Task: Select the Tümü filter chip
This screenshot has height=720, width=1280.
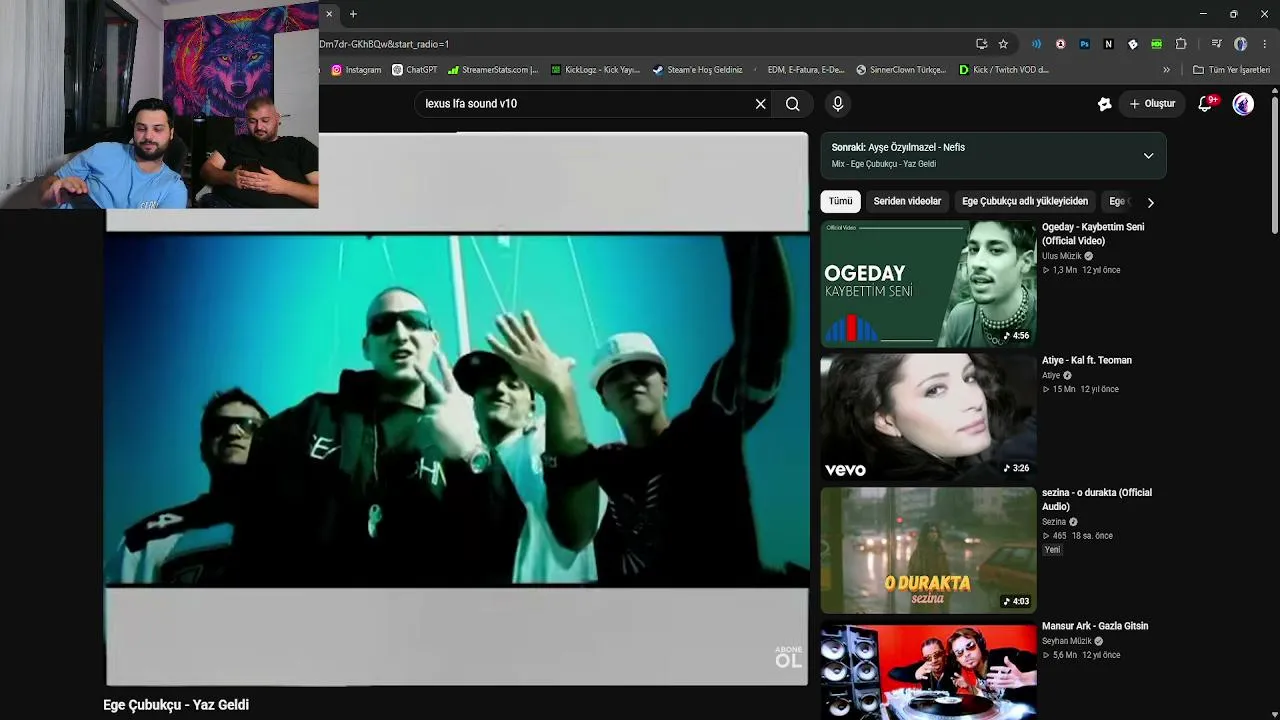Action: coord(841,201)
